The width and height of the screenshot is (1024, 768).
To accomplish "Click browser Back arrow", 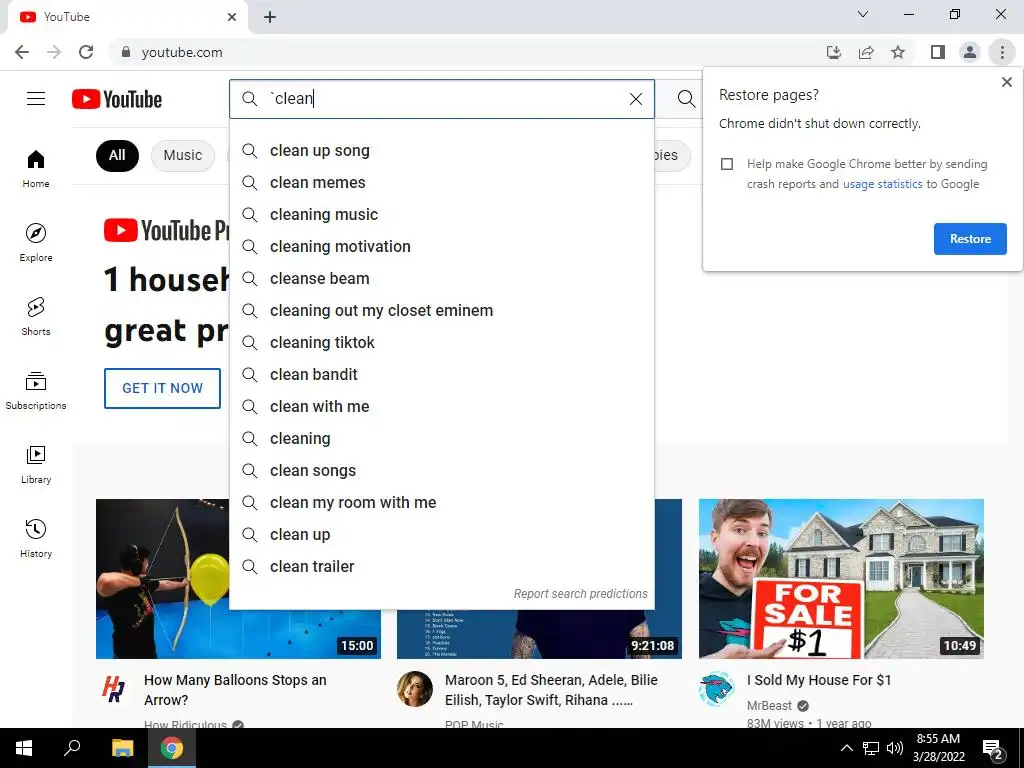I will 22,52.
